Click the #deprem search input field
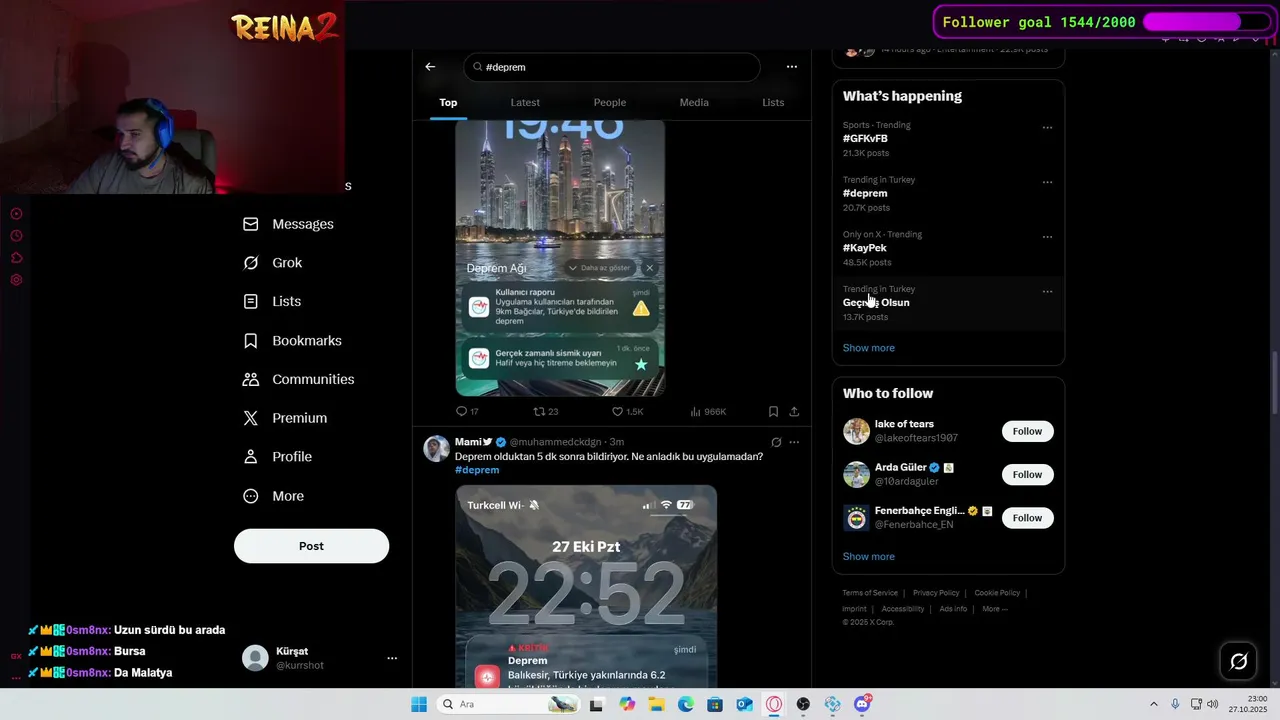The height and width of the screenshot is (720, 1280). (x=612, y=67)
